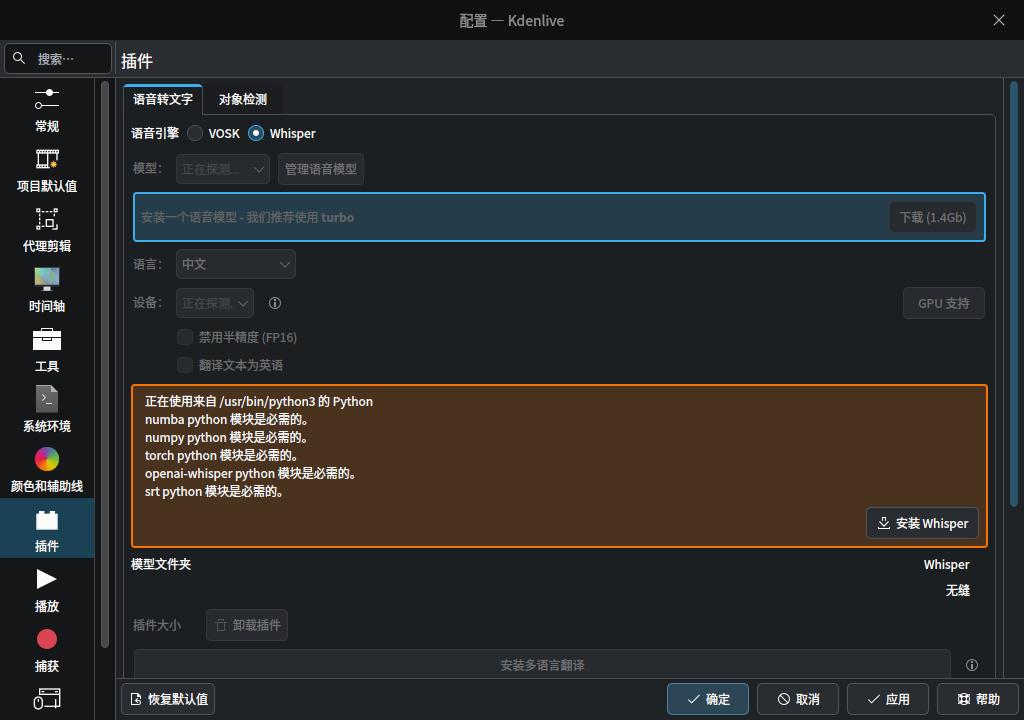Select the Whisper speech engine

281,133
